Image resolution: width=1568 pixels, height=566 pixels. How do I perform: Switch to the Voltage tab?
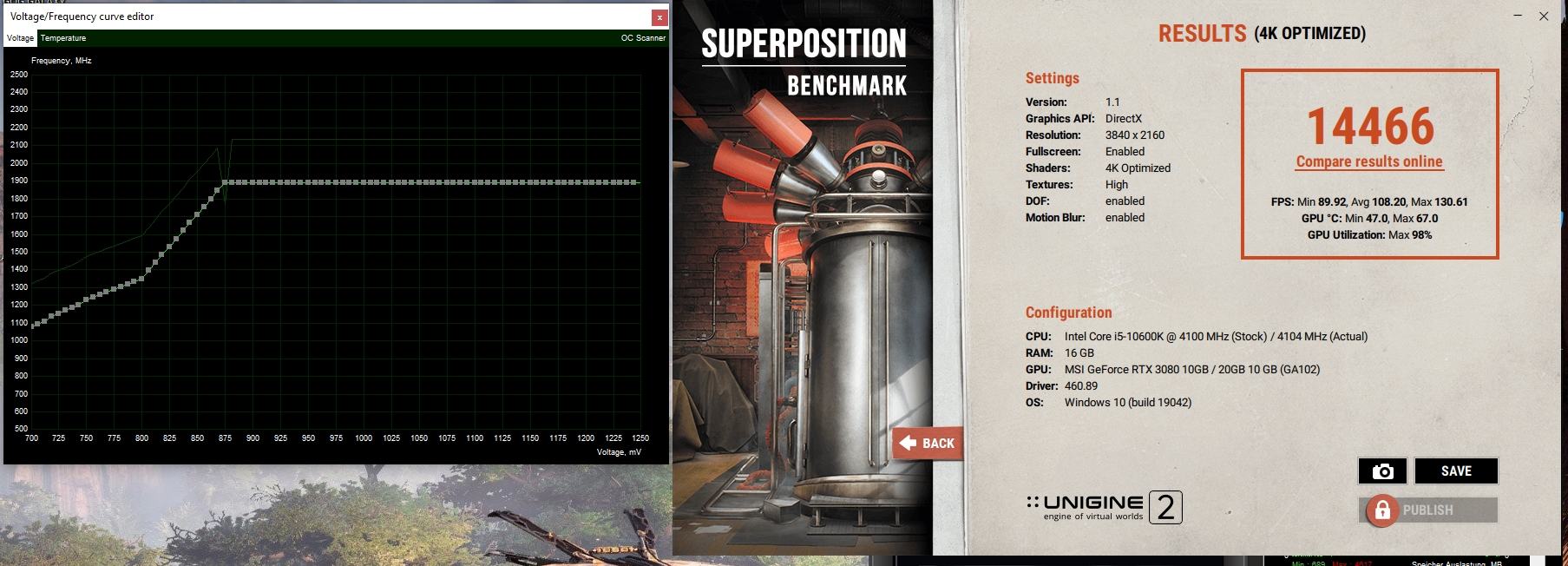pos(21,38)
